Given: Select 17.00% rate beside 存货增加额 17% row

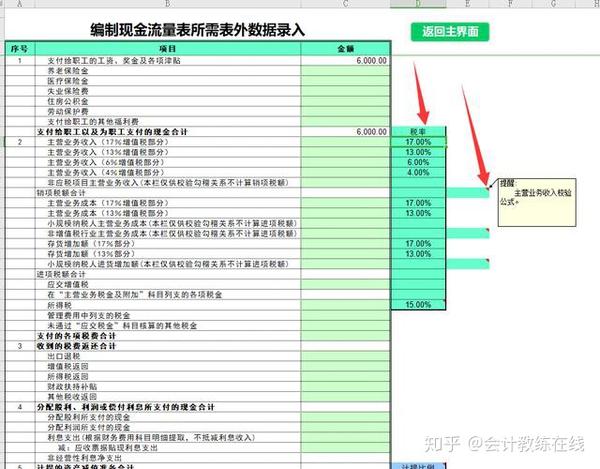Looking at the screenshot, I should (x=418, y=244).
